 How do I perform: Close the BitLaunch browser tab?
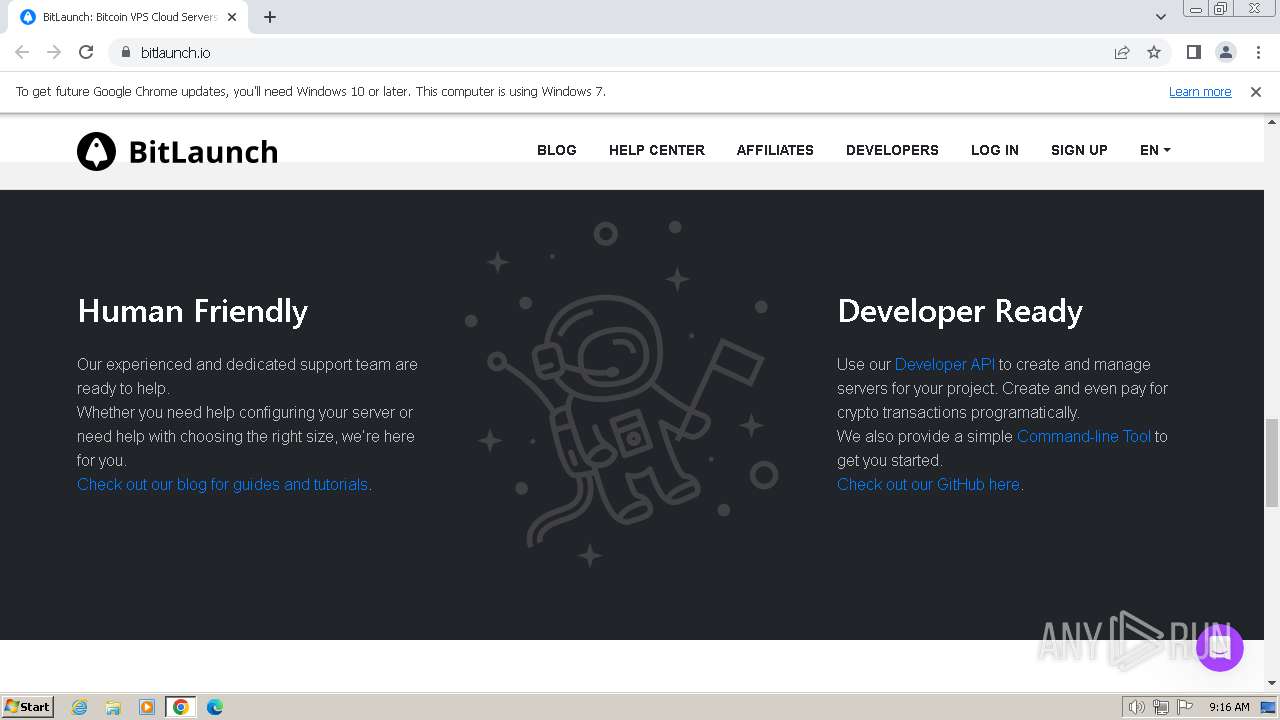tap(232, 17)
